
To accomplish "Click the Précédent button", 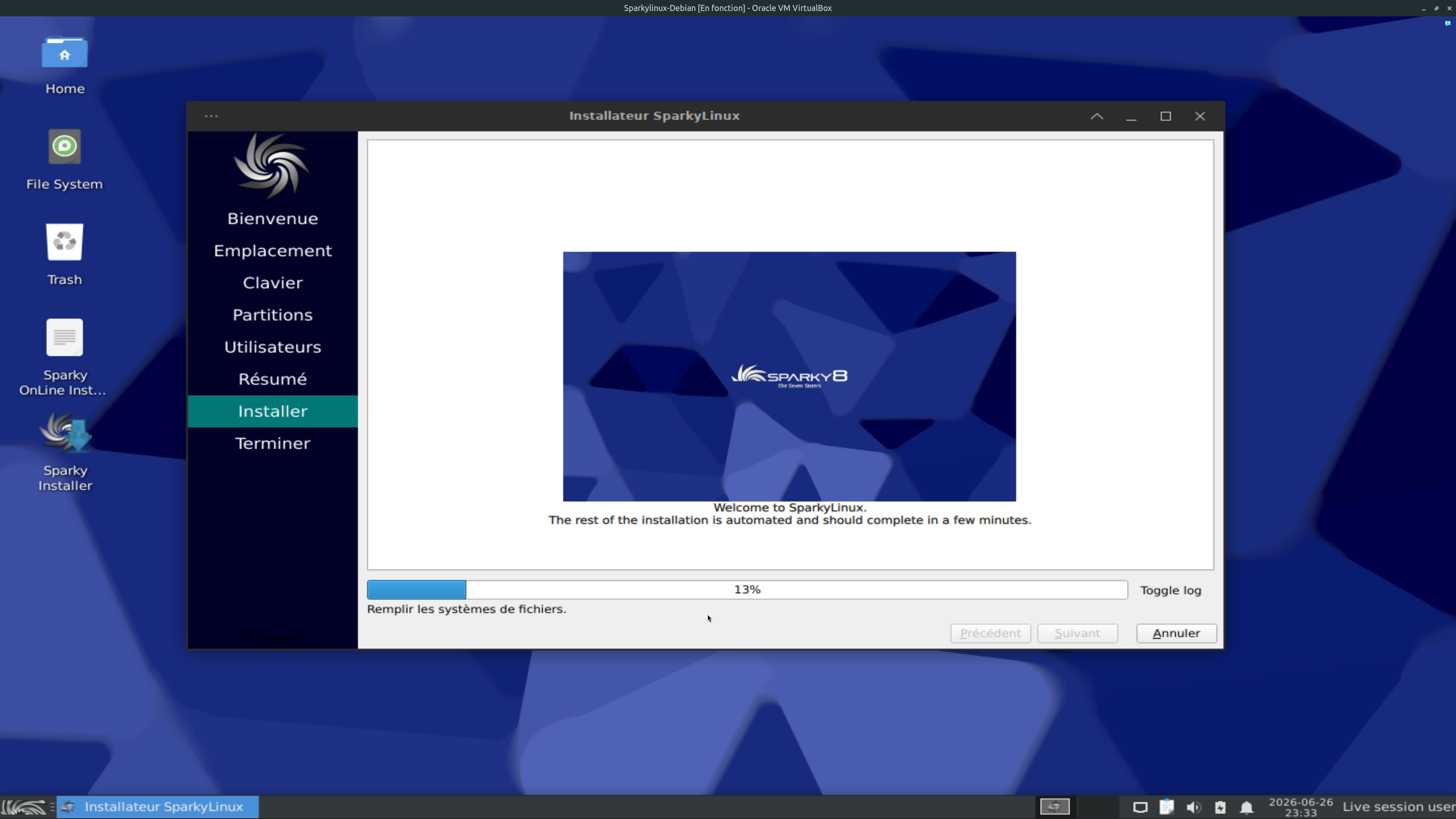I will coord(990,633).
